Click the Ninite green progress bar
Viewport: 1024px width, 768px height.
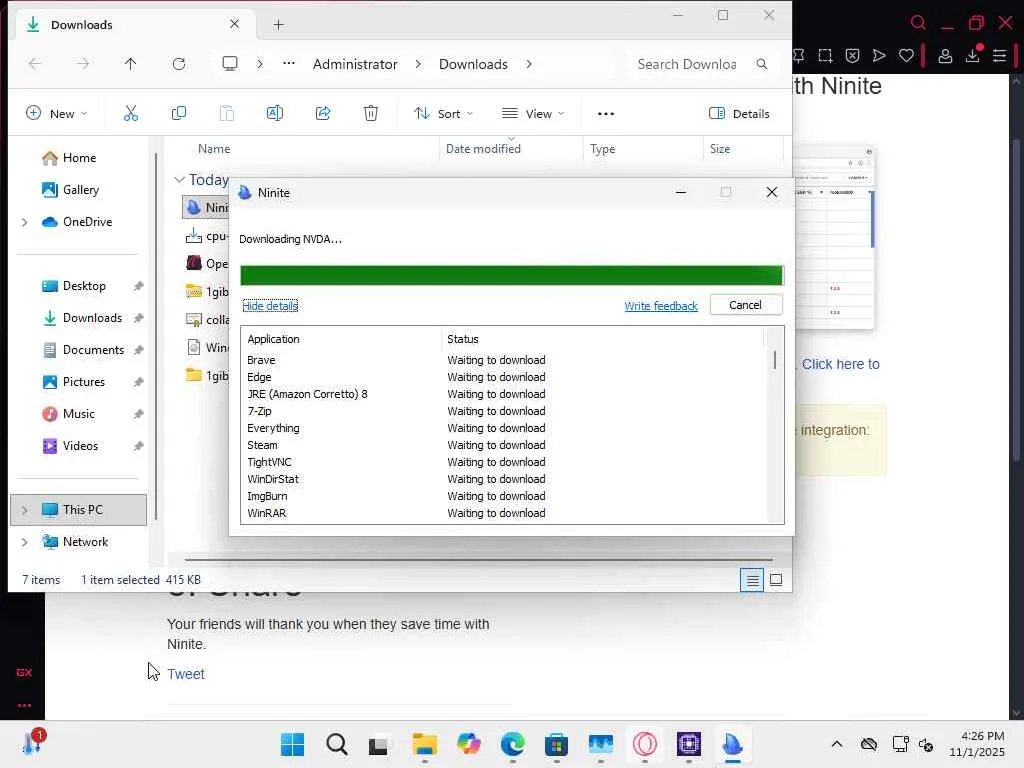pos(511,276)
